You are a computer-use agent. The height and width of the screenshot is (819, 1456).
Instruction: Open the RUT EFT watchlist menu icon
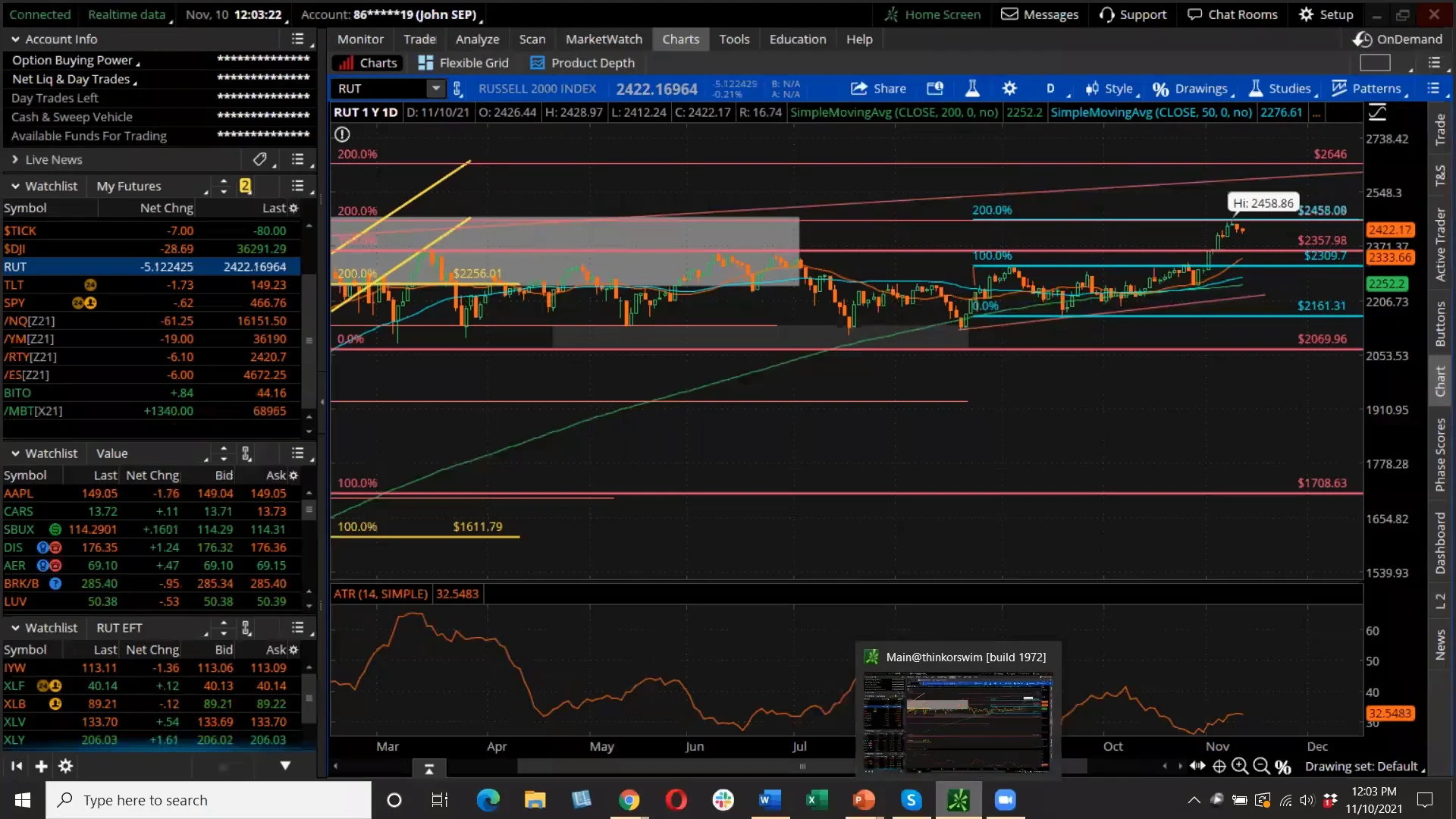coord(298,628)
